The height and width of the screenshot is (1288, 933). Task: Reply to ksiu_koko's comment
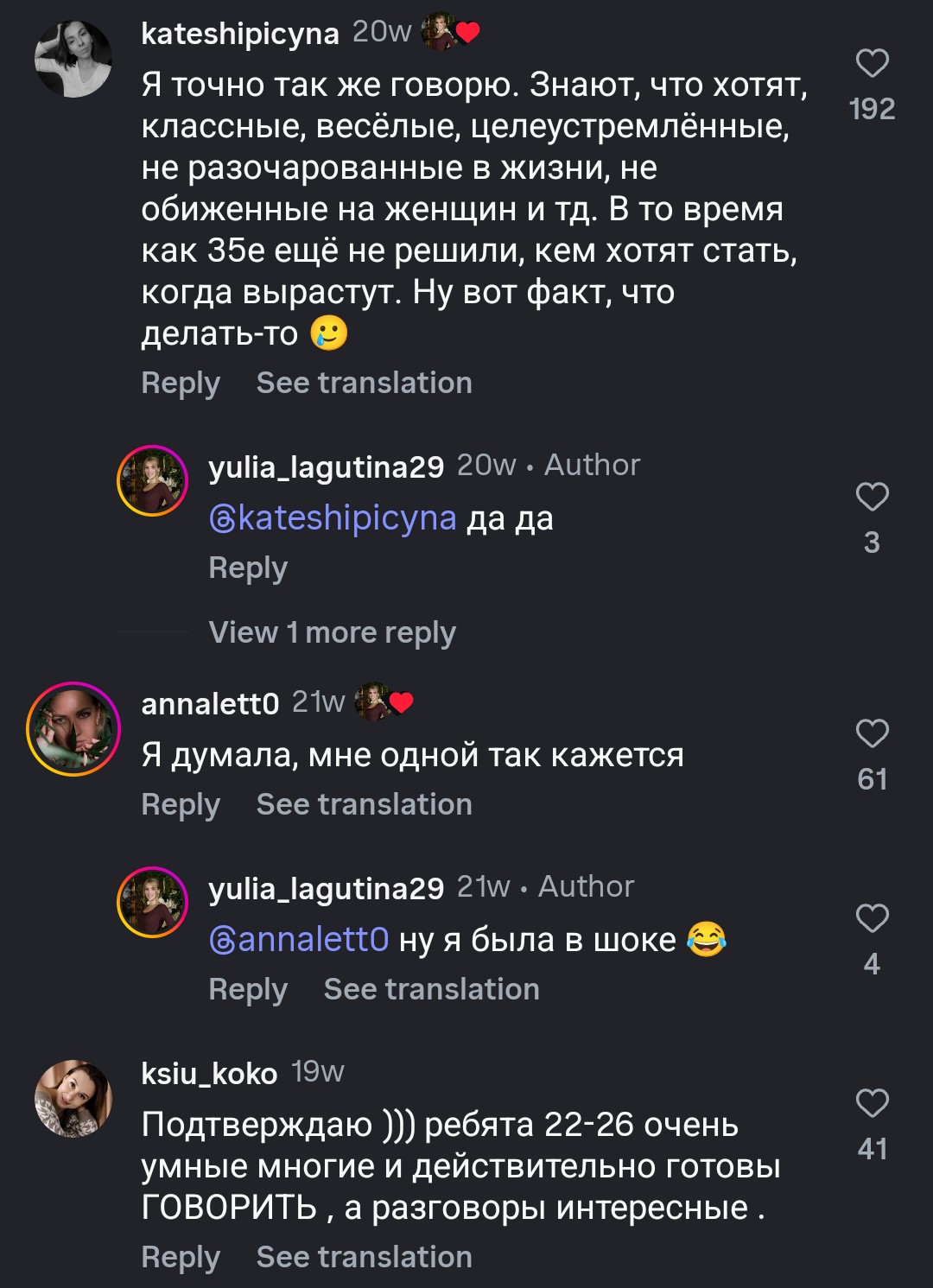tap(181, 1257)
